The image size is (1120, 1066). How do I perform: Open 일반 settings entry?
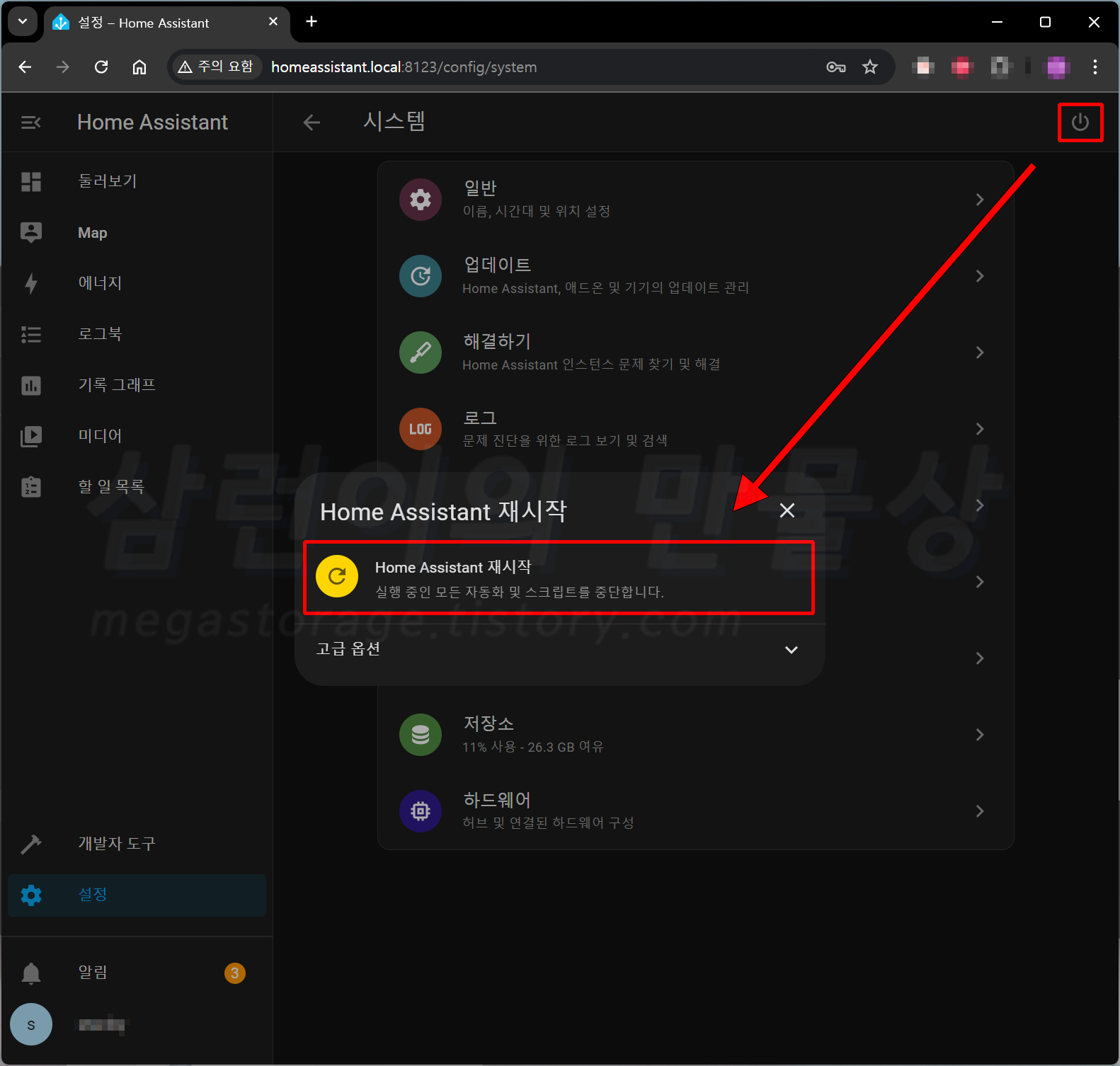click(x=696, y=200)
